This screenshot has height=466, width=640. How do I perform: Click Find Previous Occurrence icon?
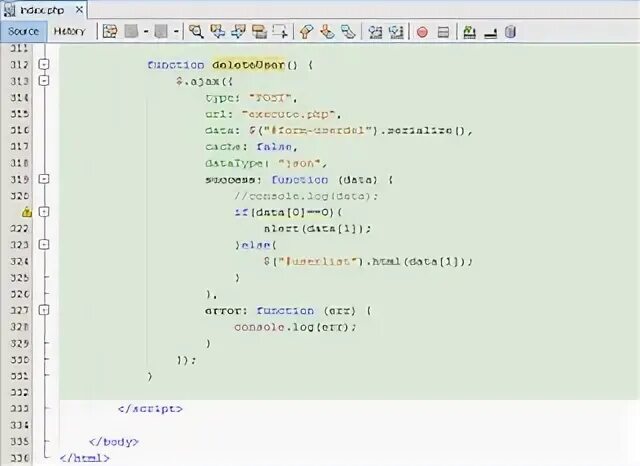(x=218, y=31)
